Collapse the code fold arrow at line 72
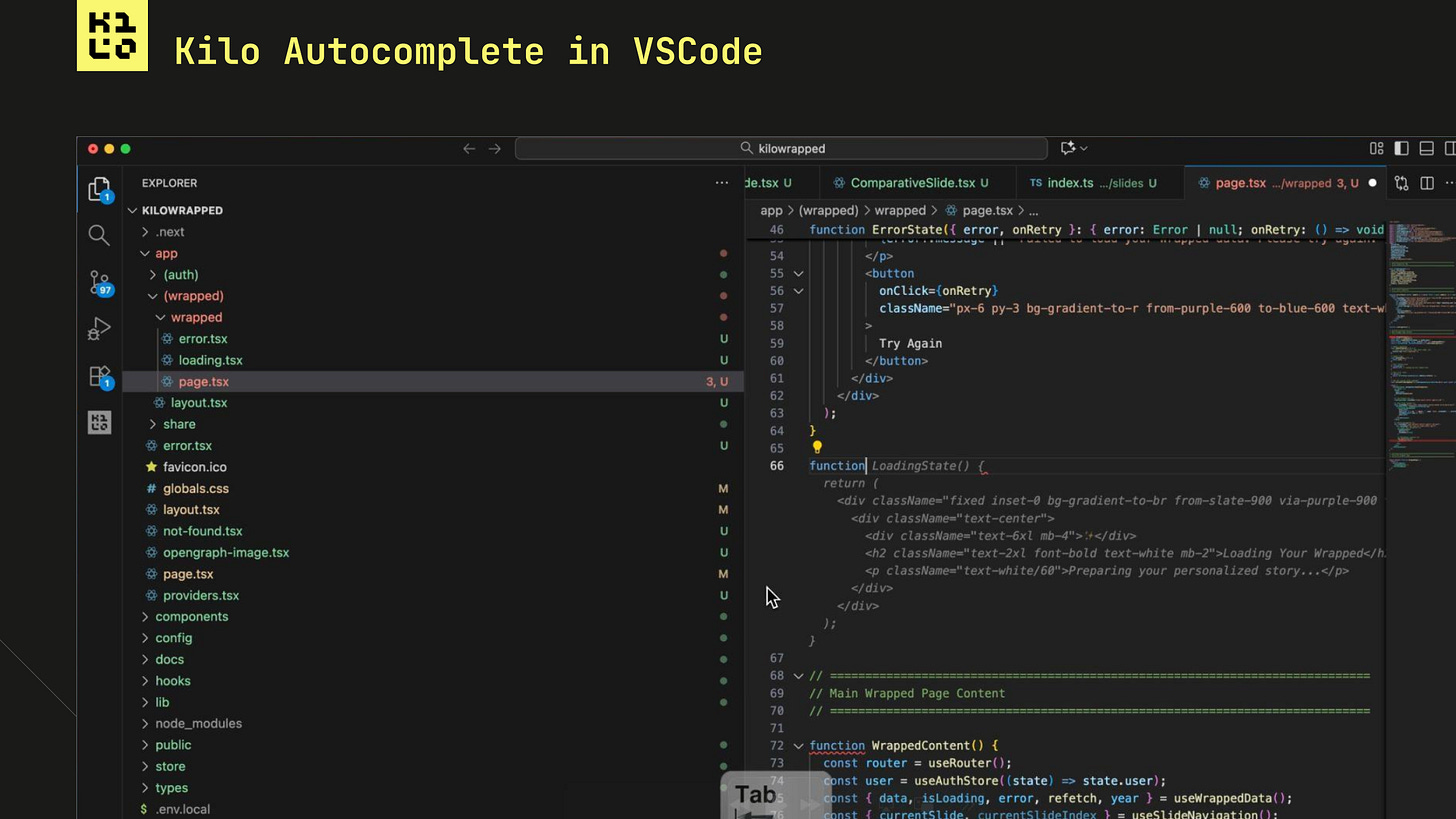This screenshot has width=1456, height=819. point(798,746)
